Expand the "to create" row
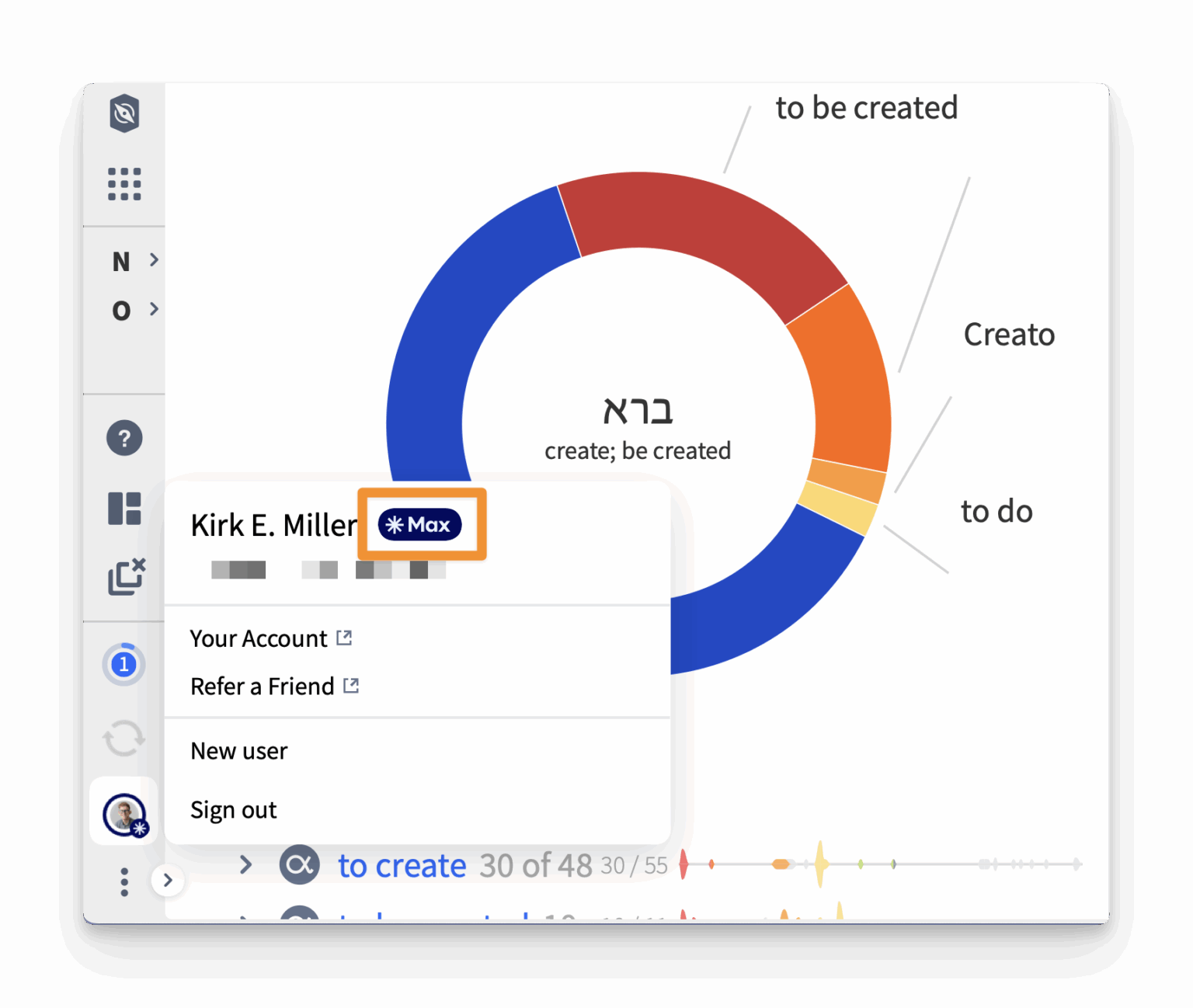1193x1008 pixels. click(245, 864)
